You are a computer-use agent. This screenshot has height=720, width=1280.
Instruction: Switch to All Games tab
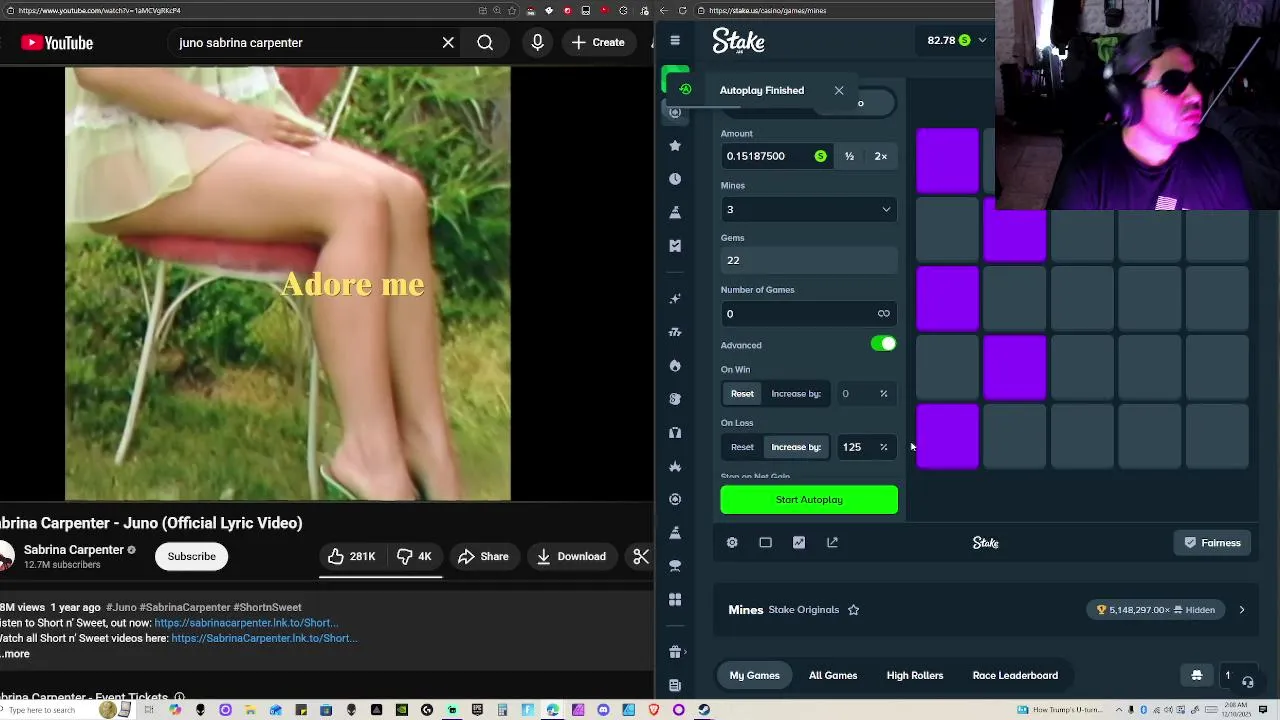click(833, 675)
